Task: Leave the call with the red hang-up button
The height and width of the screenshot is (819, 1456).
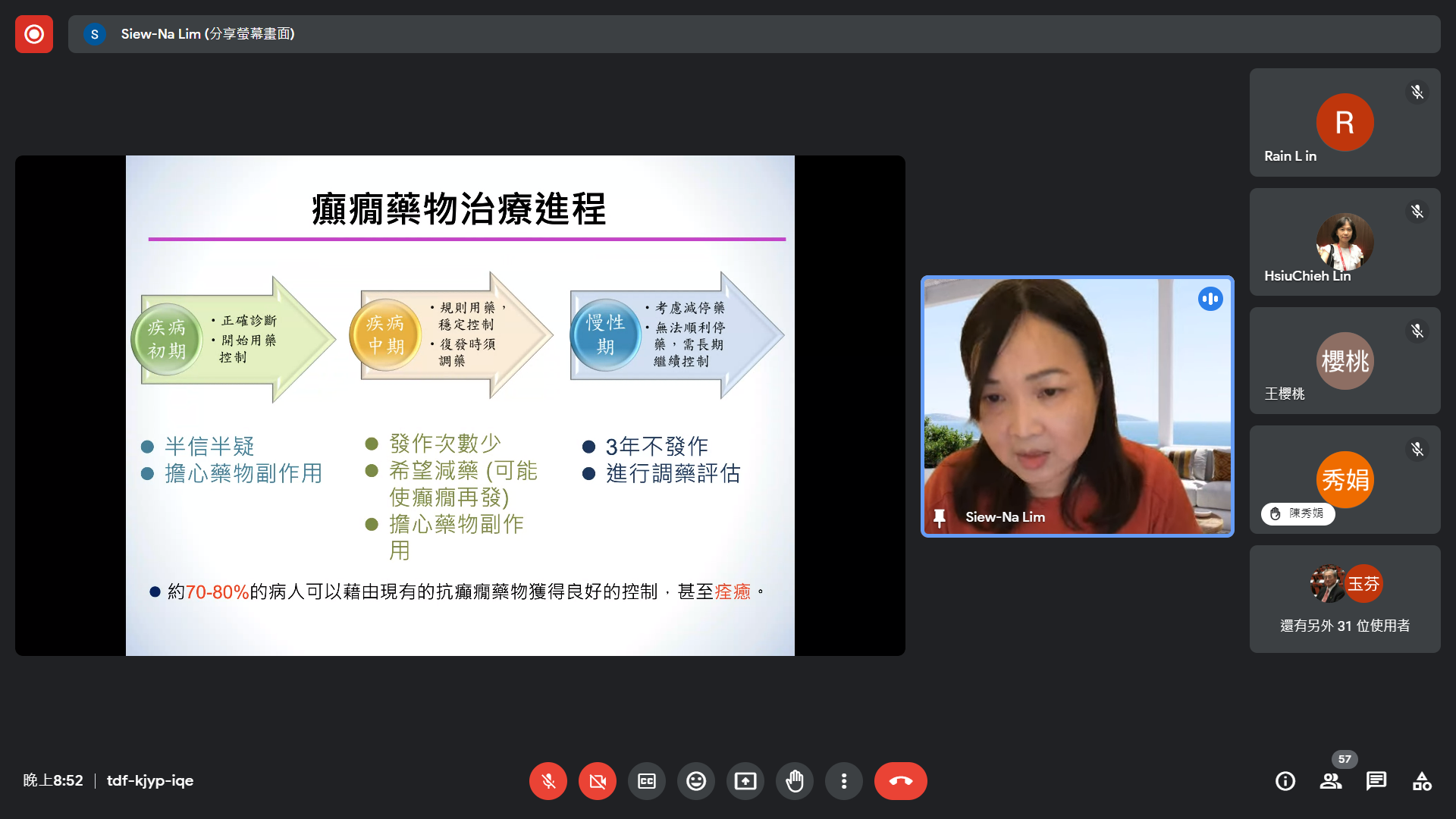Action: pos(901,781)
